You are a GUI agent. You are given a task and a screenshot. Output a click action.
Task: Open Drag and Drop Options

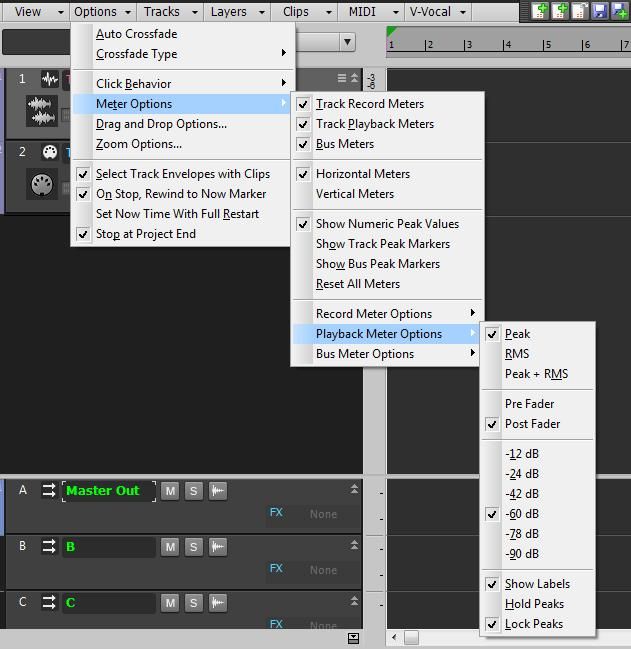click(161, 124)
